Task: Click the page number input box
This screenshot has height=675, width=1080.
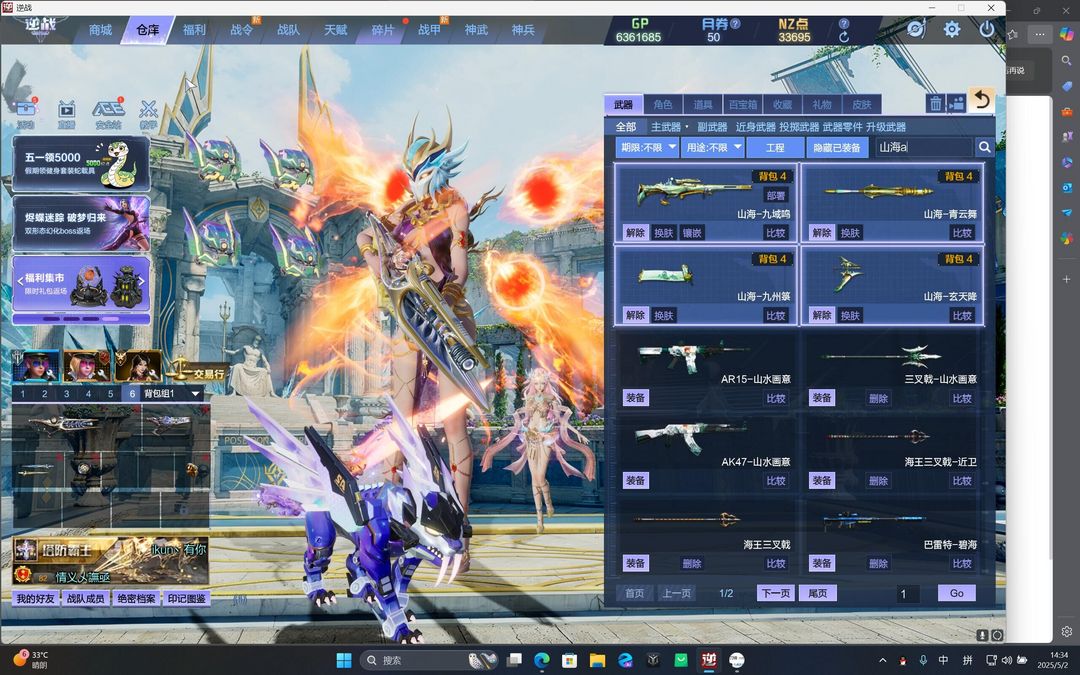Action: [908, 594]
